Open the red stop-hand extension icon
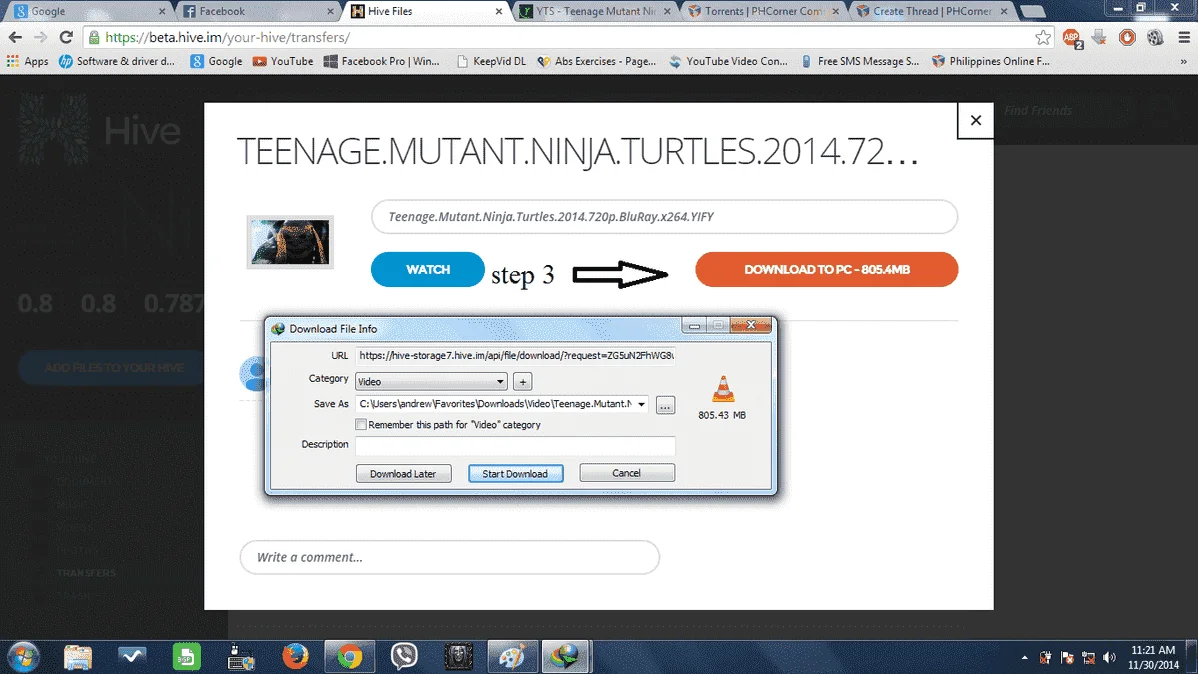Screen dimensions: 1198x674 pos(1127,37)
